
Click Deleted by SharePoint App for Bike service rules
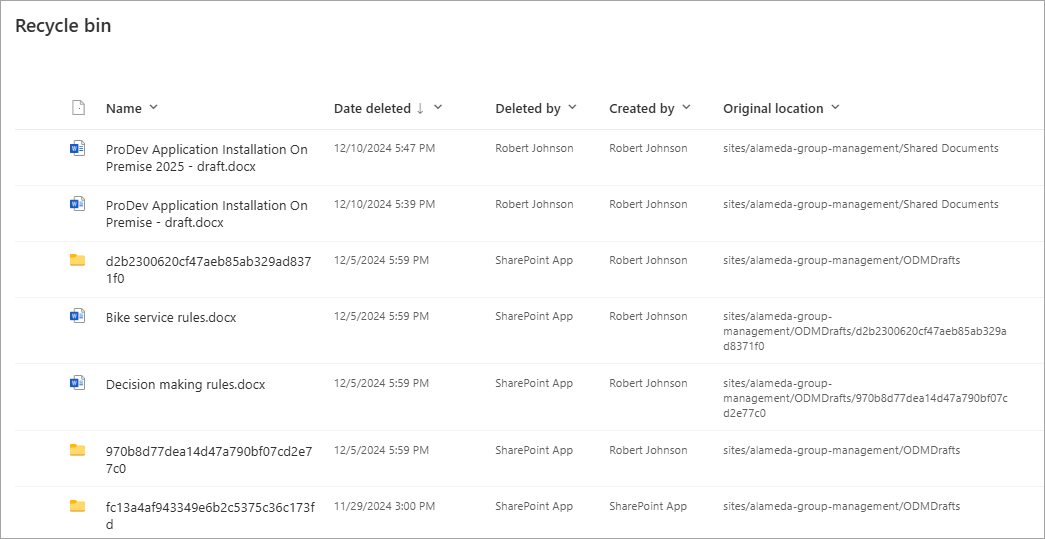(534, 316)
